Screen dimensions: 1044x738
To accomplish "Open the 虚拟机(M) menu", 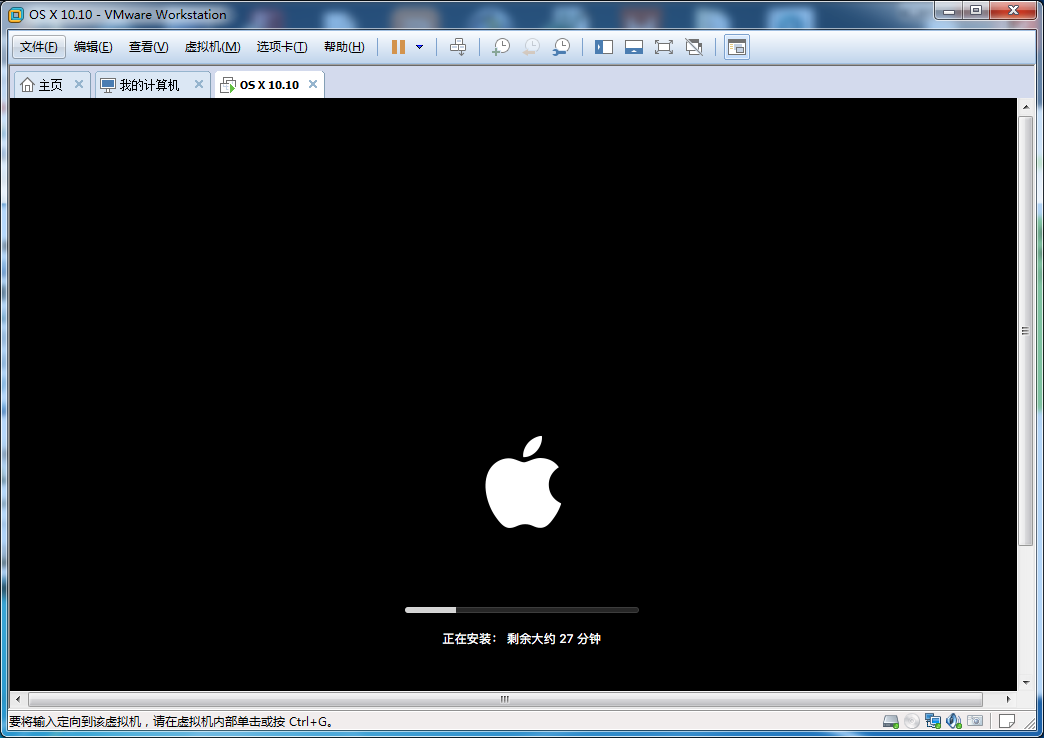I will tap(212, 47).
